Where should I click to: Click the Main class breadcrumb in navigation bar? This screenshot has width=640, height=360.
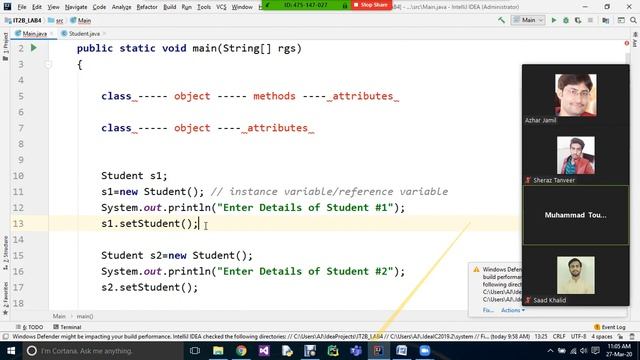[81, 20]
